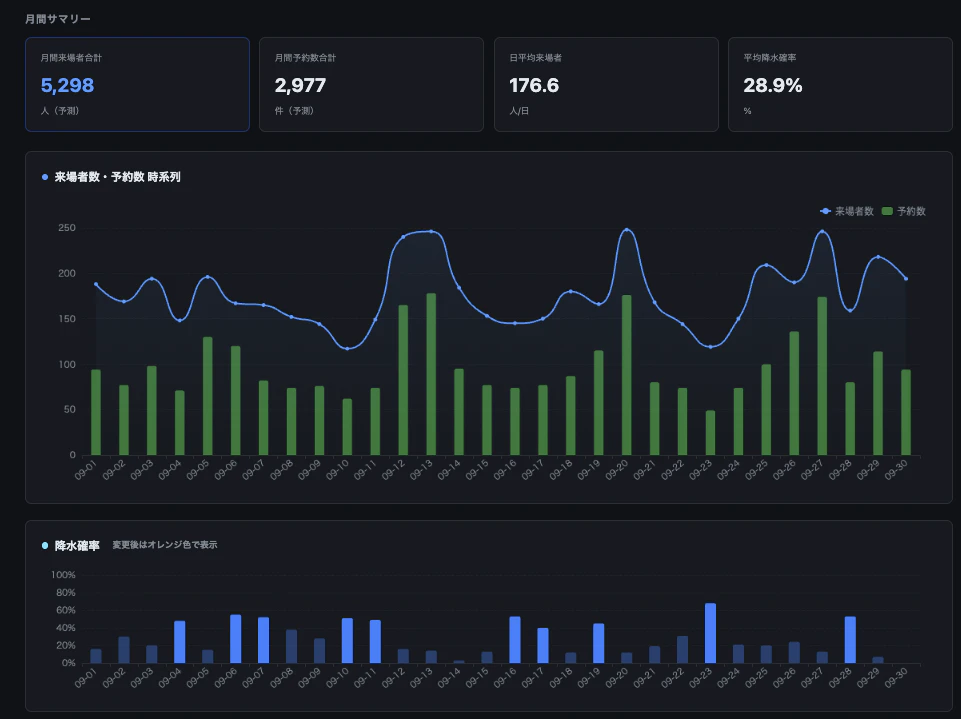Click the 月間サマリー section heading
This screenshot has height=719, width=961.
pos(58,19)
